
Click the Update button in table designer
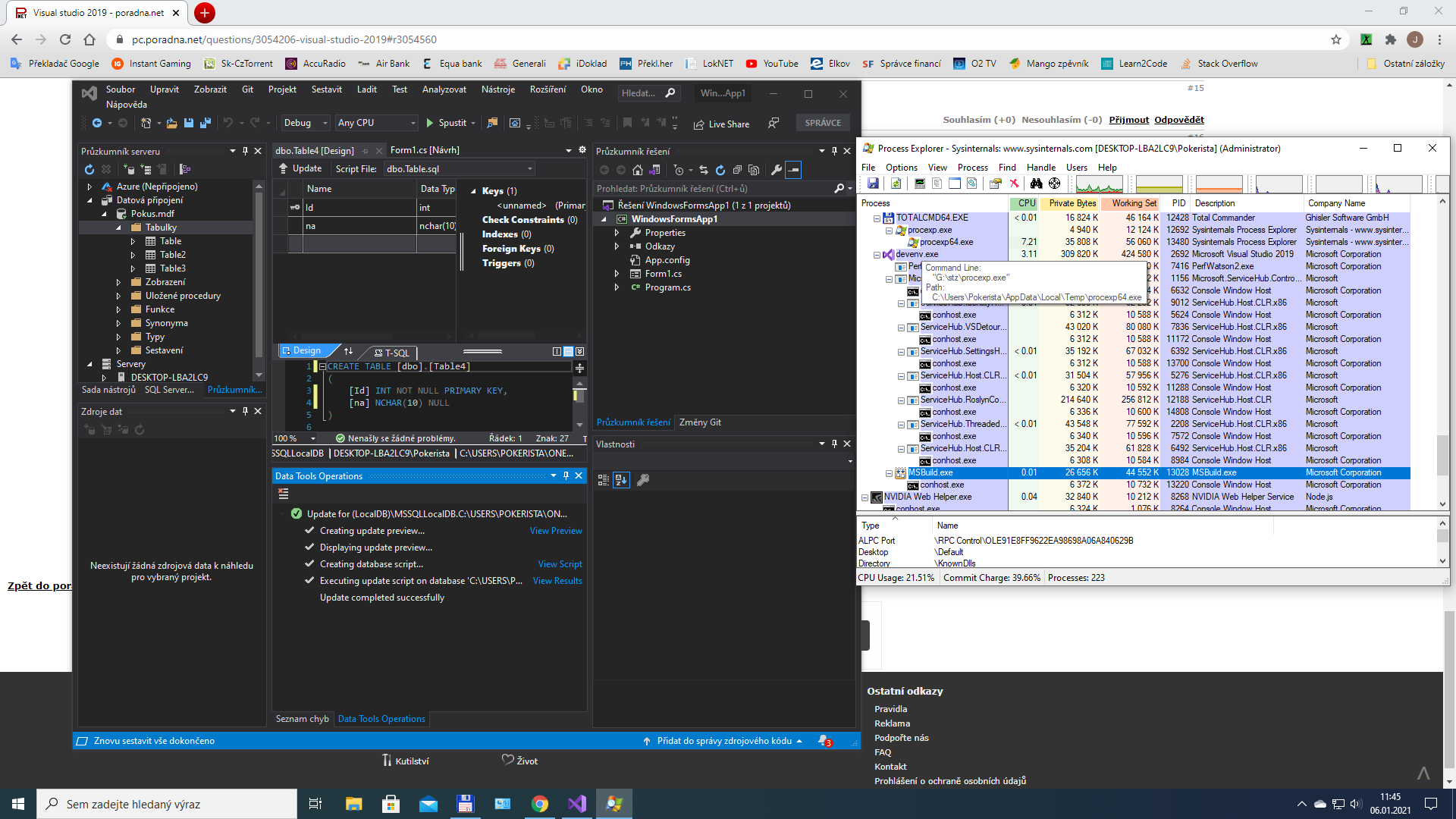300,168
